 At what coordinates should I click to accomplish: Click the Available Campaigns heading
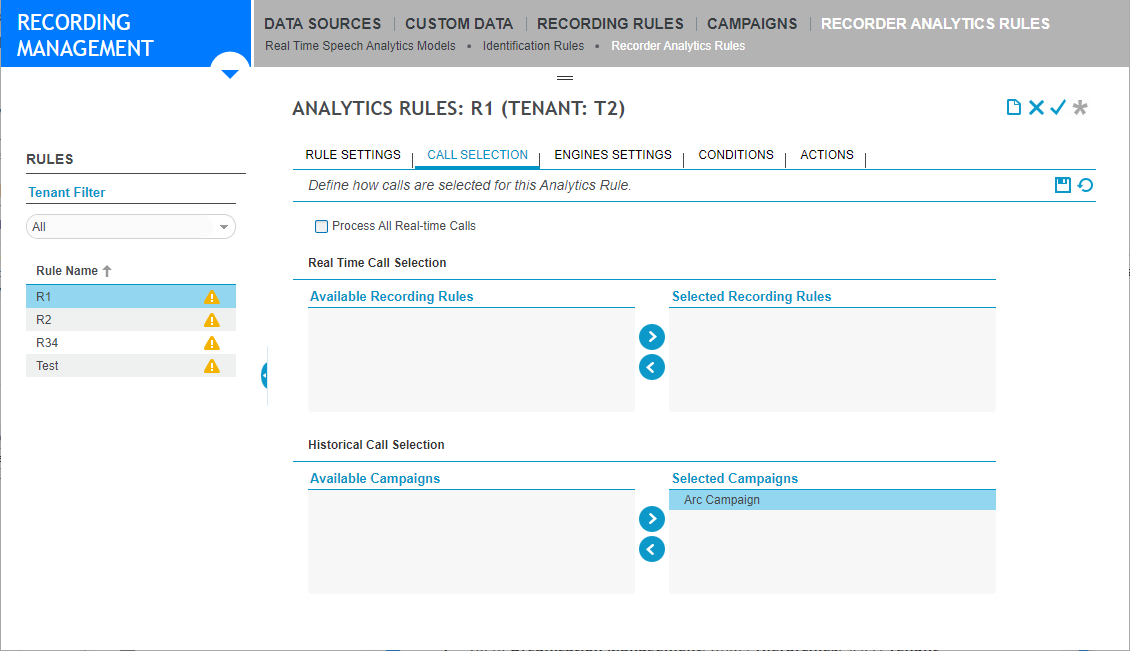click(x=375, y=479)
